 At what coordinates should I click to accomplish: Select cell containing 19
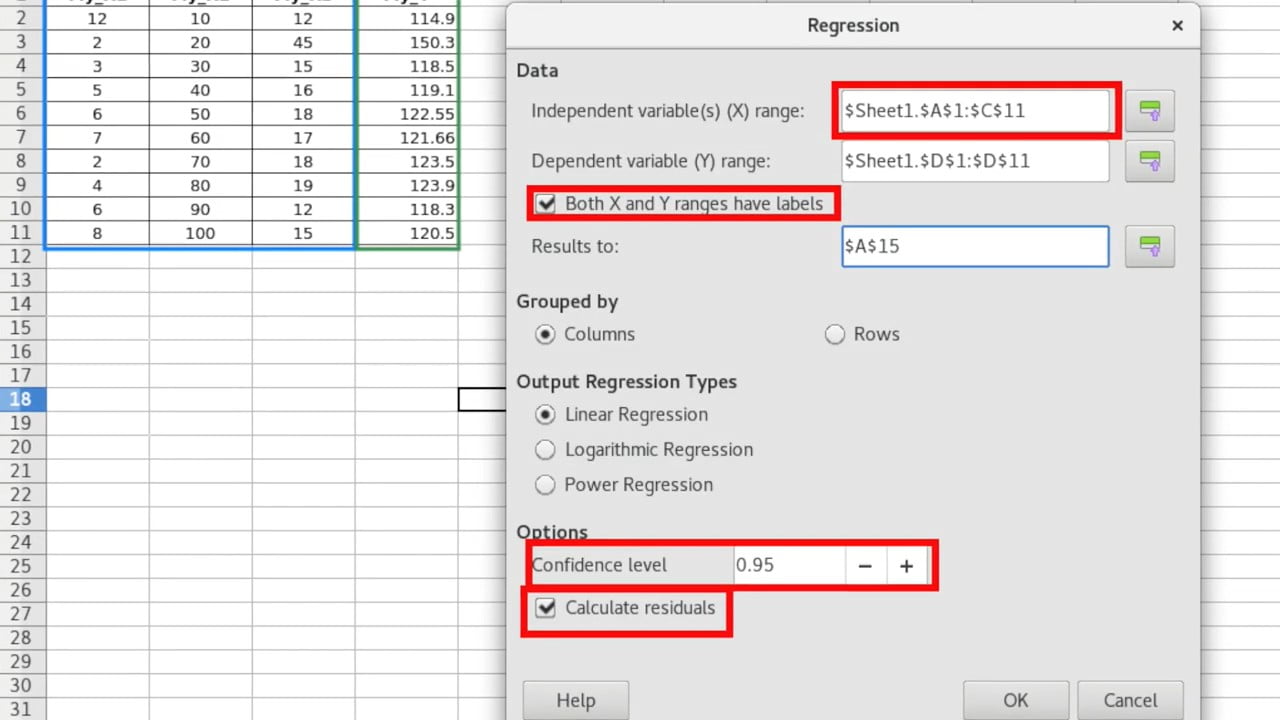[304, 185]
